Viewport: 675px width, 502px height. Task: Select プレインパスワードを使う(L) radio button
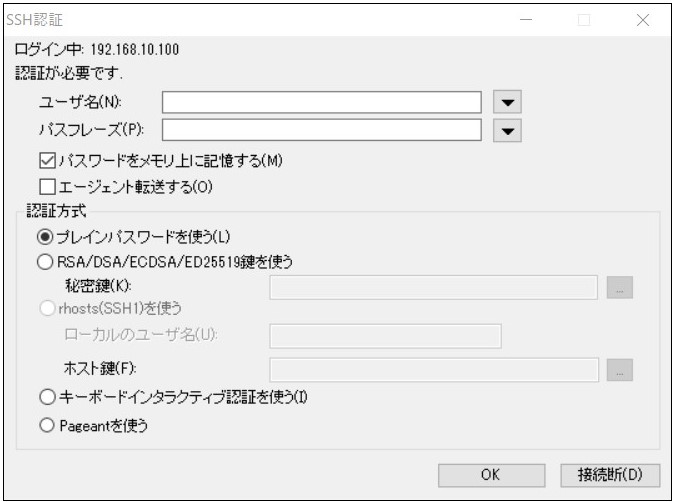pyautogui.click(x=45, y=237)
